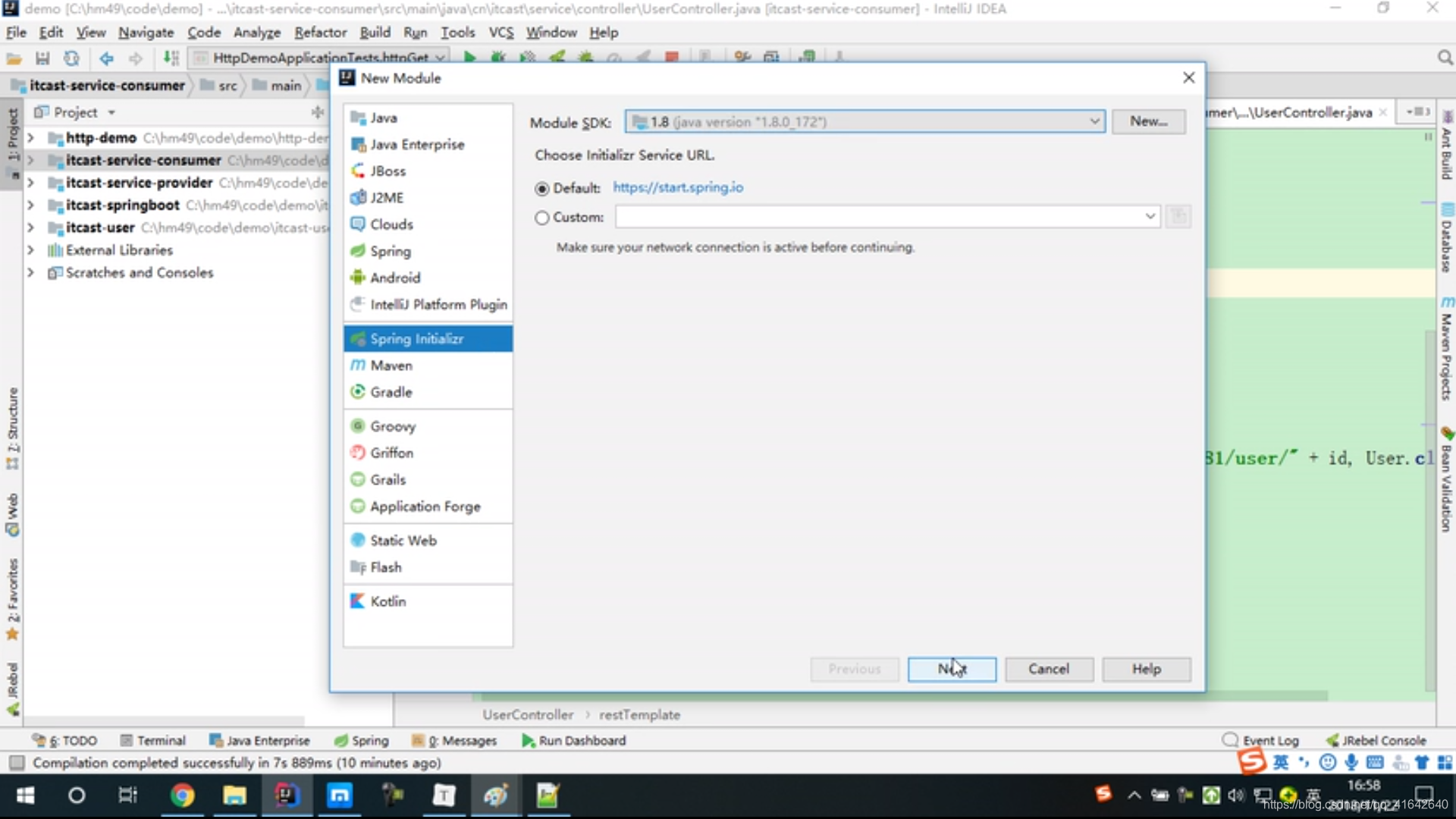Open the Refactor menu
The width and height of the screenshot is (1456, 819).
click(320, 33)
